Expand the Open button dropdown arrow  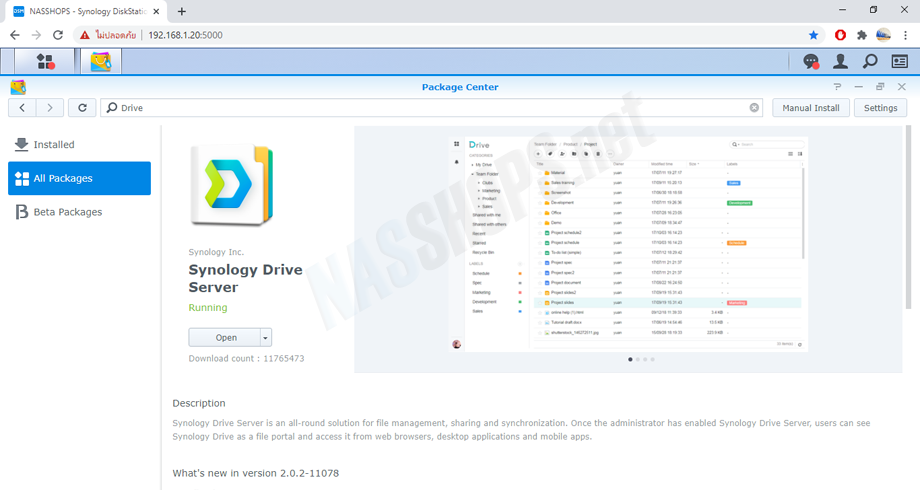click(265, 337)
